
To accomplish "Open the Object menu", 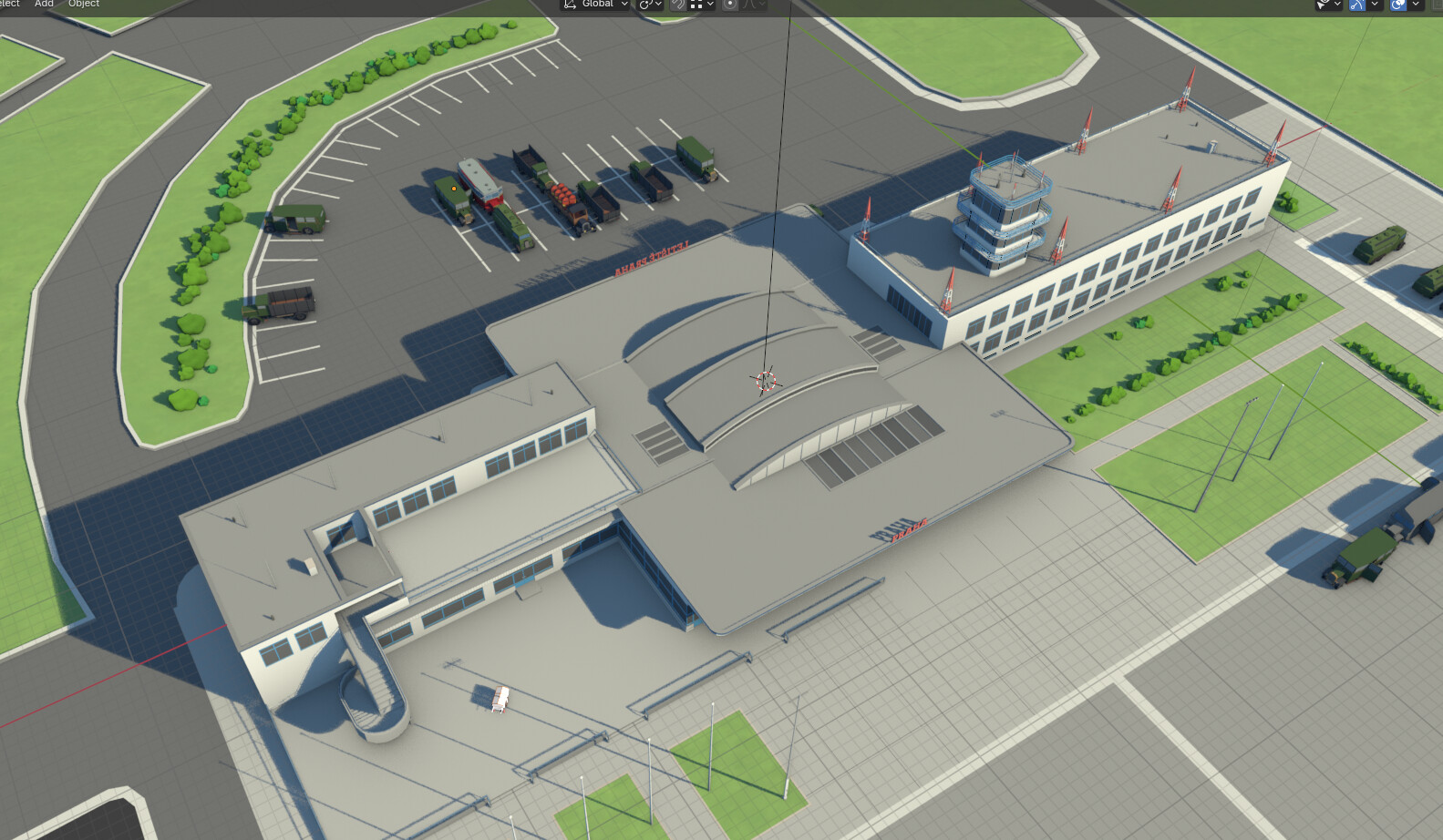I will [84, 4].
